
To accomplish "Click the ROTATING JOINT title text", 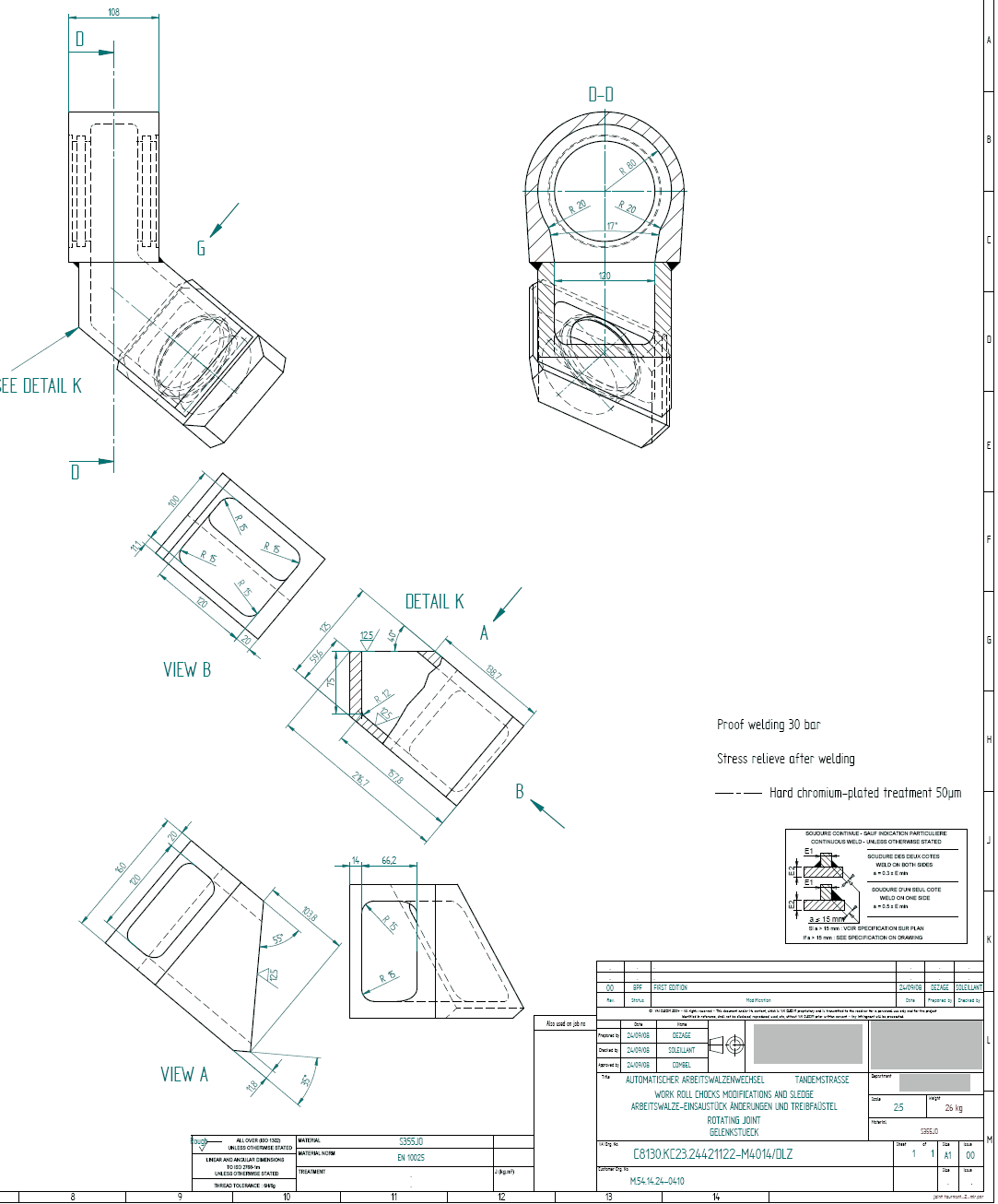I will (734, 1120).
